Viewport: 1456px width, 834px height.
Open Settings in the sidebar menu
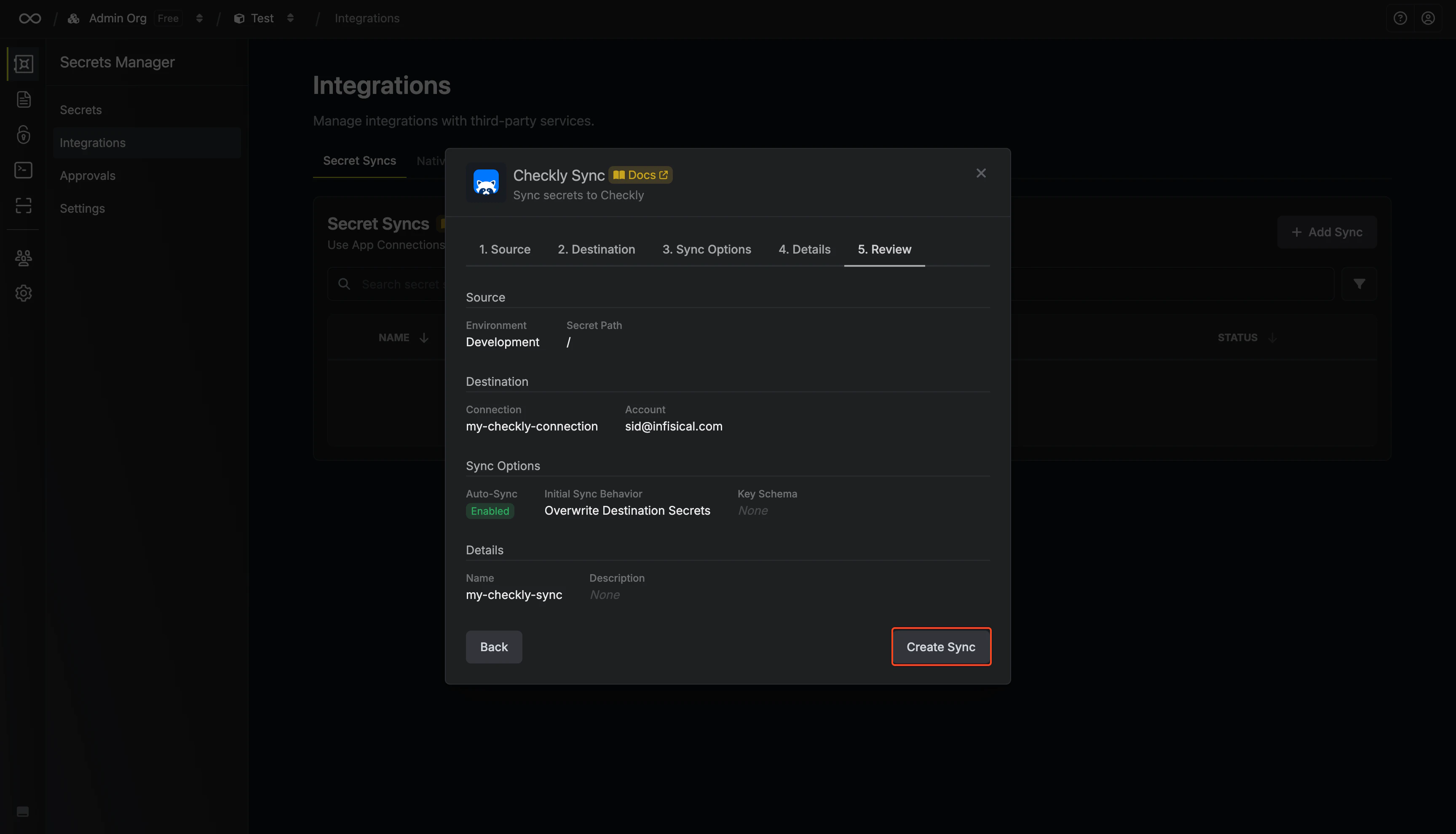(147, 208)
